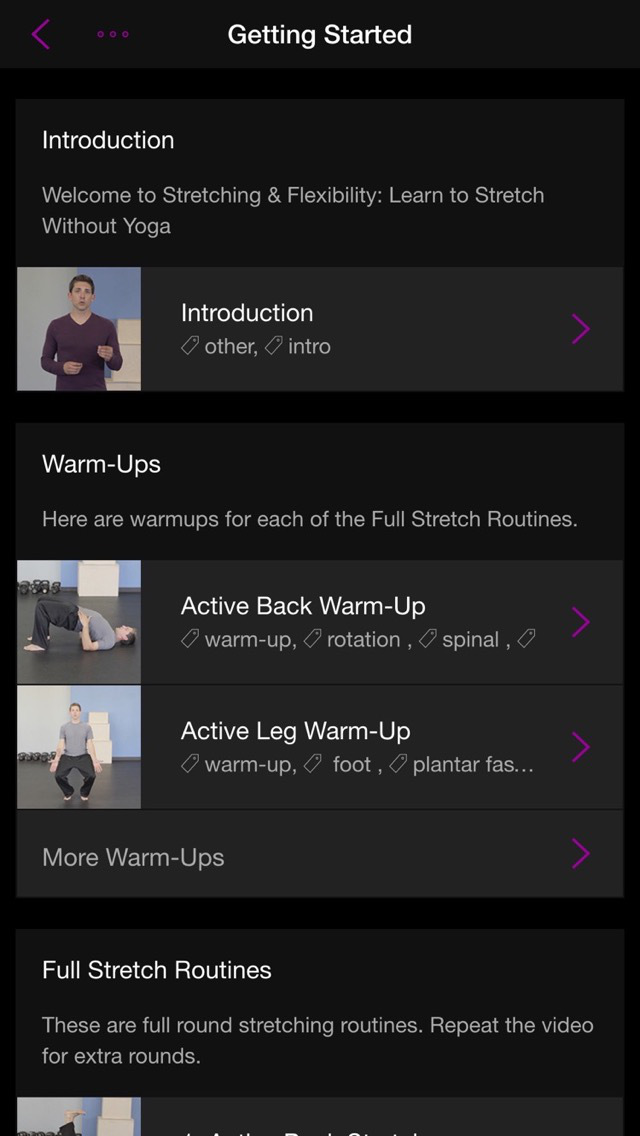
Task: Tap the 'foot' tag on Leg Warm-Up
Action: click(x=350, y=765)
